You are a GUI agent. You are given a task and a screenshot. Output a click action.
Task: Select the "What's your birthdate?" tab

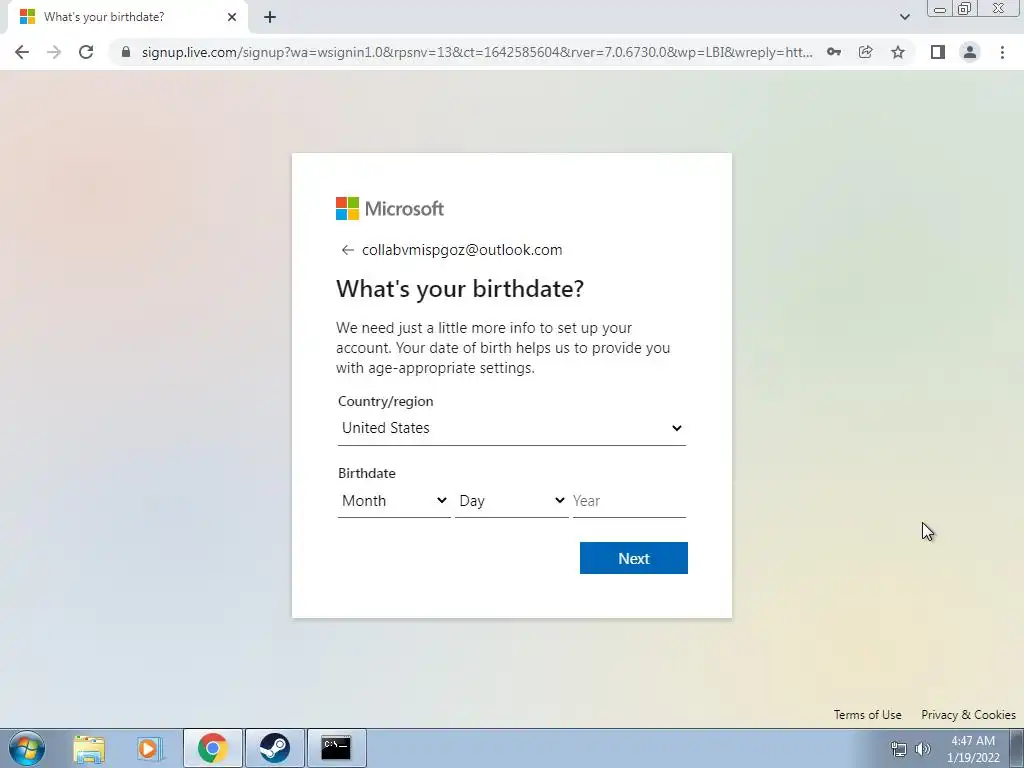click(127, 17)
